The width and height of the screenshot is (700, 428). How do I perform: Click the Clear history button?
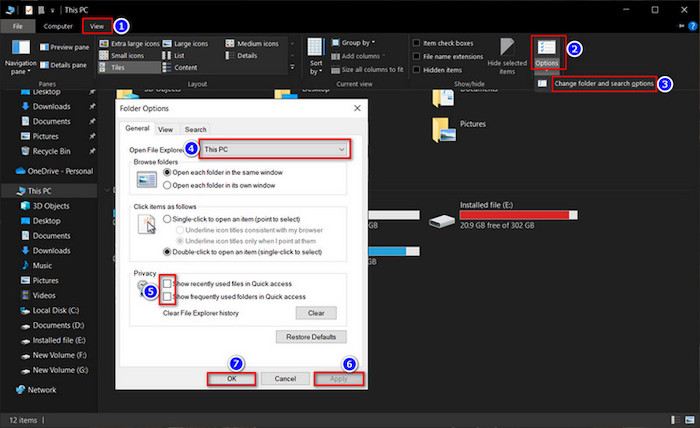pos(316,313)
